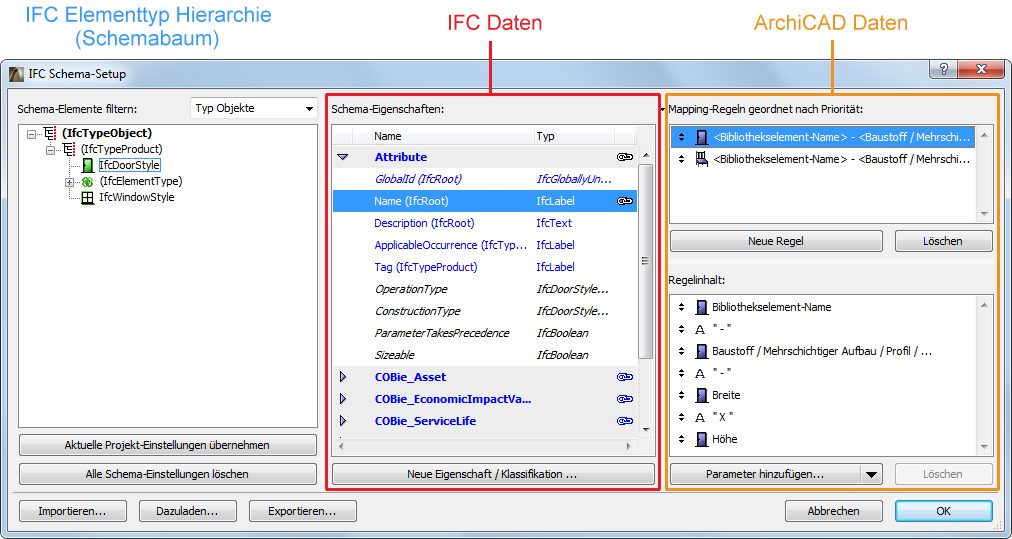Screen dimensions: 1012x539
Task: Click Neue Regel button
Action: 776,241
